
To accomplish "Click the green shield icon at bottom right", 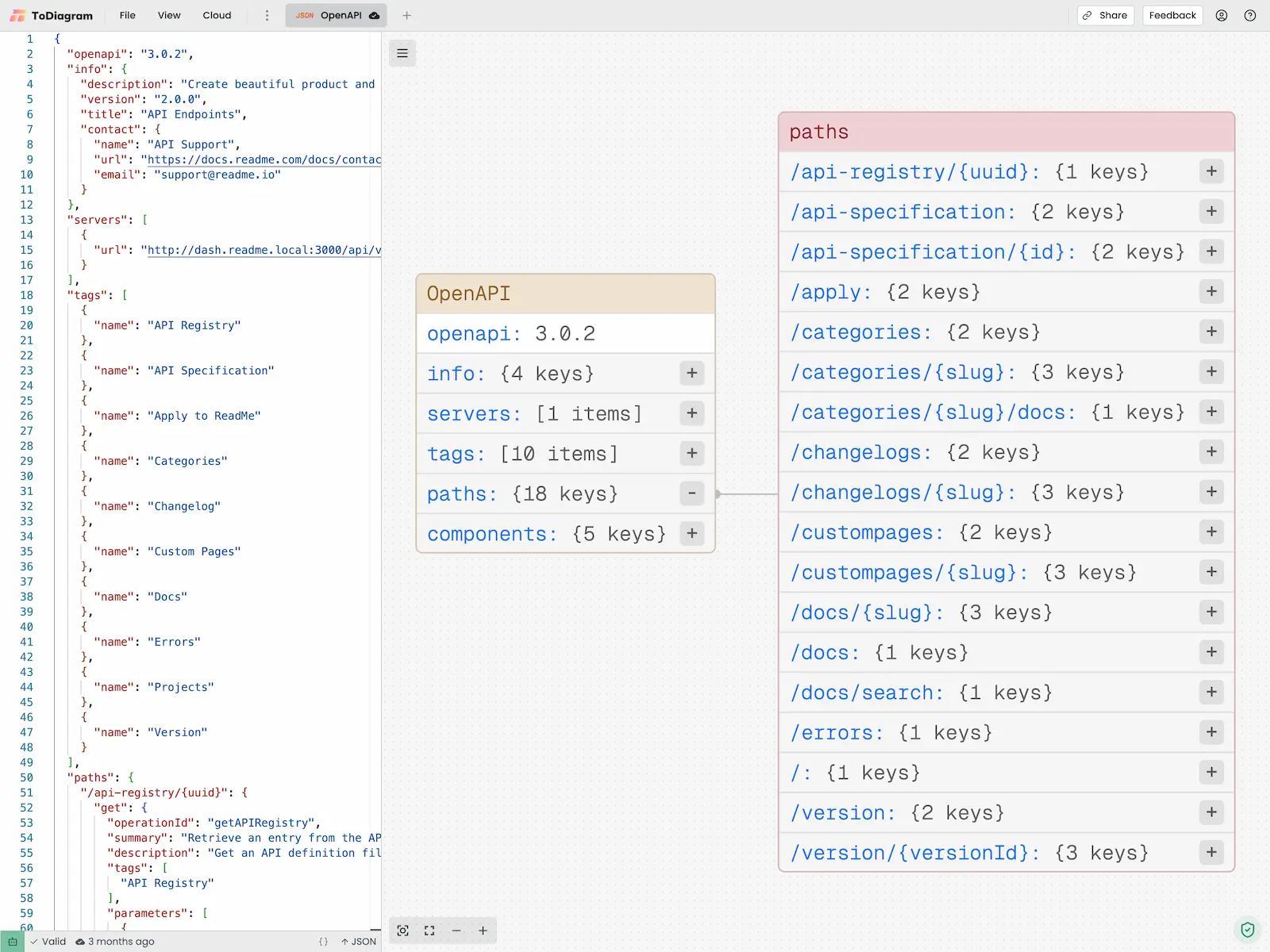I will 1248,929.
